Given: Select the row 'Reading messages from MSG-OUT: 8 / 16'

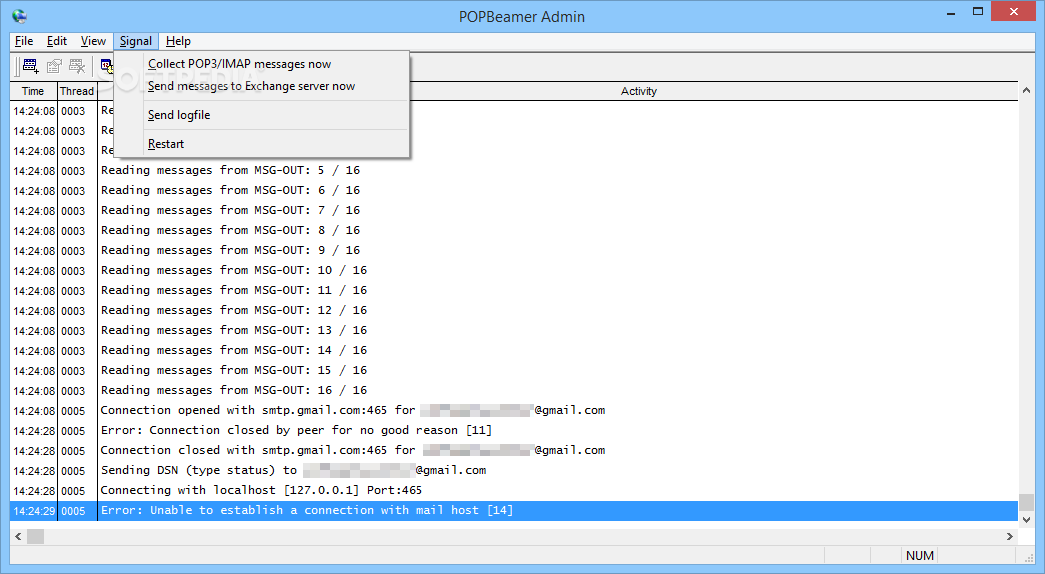Looking at the screenshot, I should pos(514,231).
